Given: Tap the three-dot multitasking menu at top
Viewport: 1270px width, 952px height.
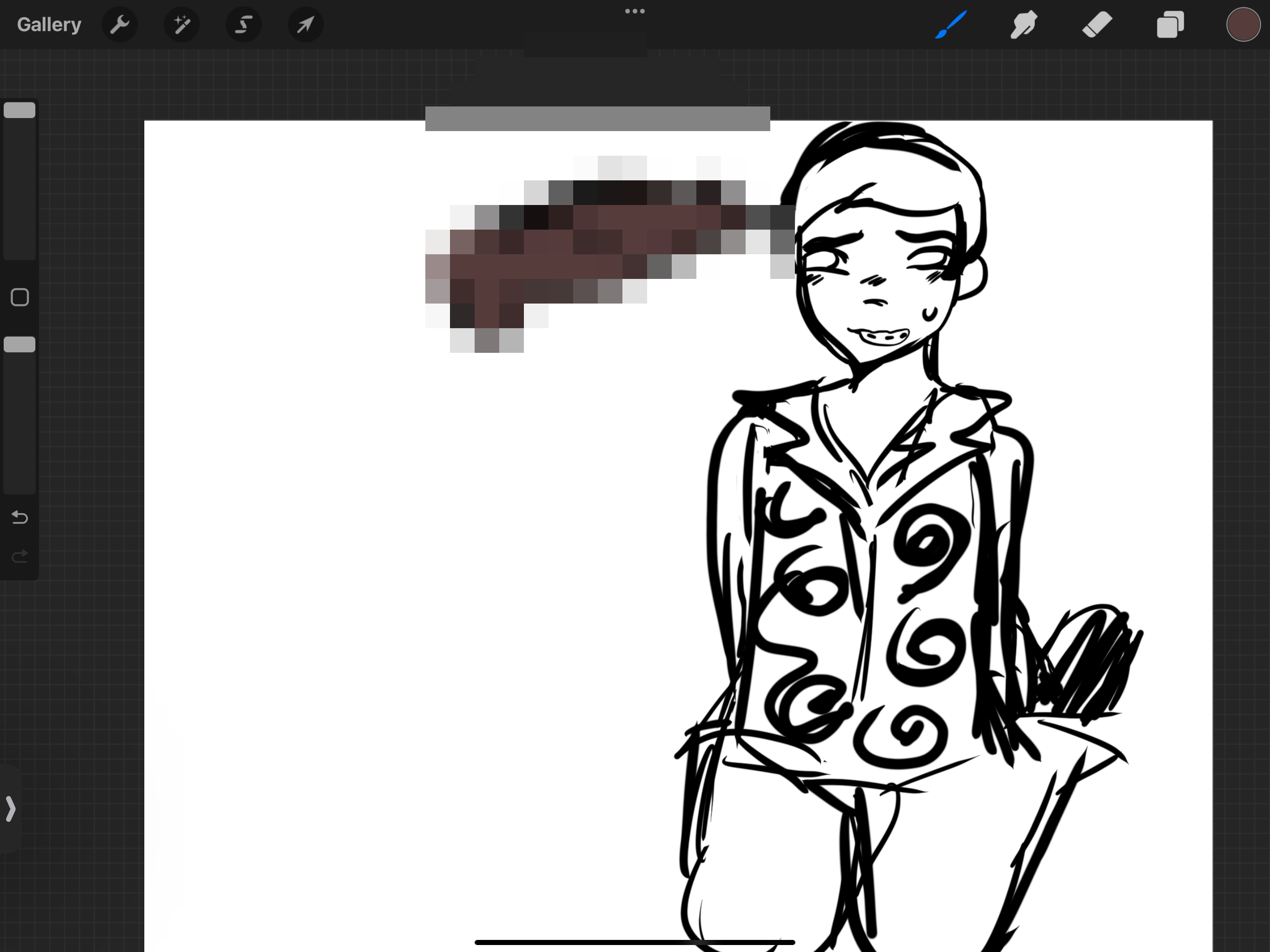Looking at the screenshot, I should 635,11.
